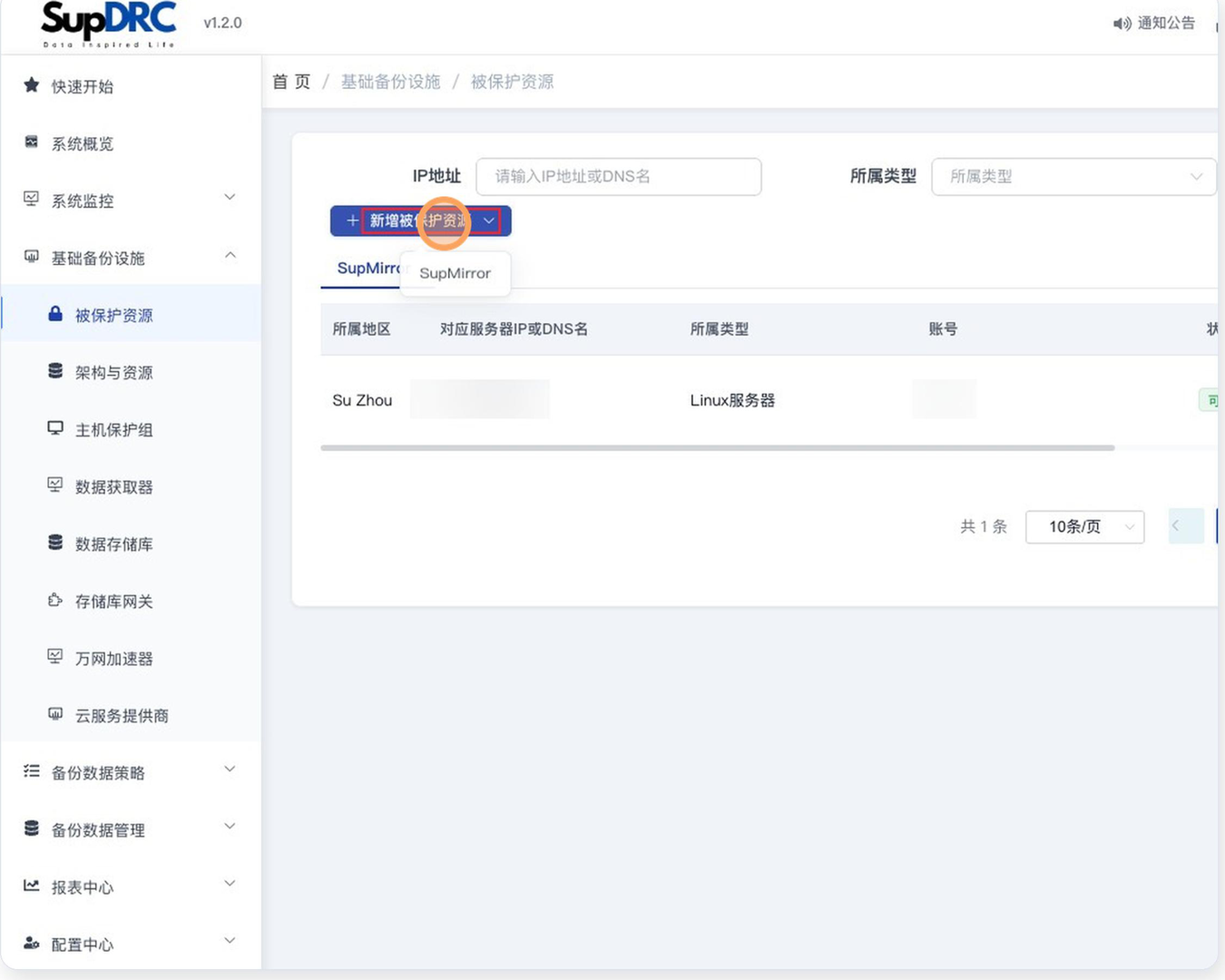Image resolution: width=1225 pixels, height=980 pixels.
Task: Open 主机保护组 in the sidebar
Action: [x=131, y=429]
